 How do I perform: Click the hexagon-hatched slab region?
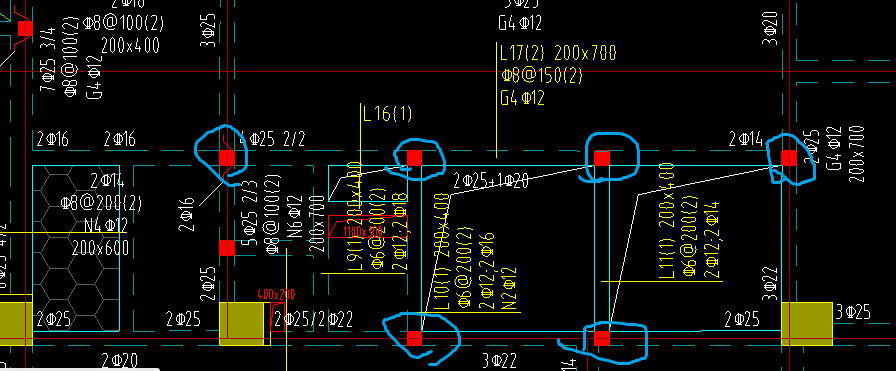pos(76,248)
